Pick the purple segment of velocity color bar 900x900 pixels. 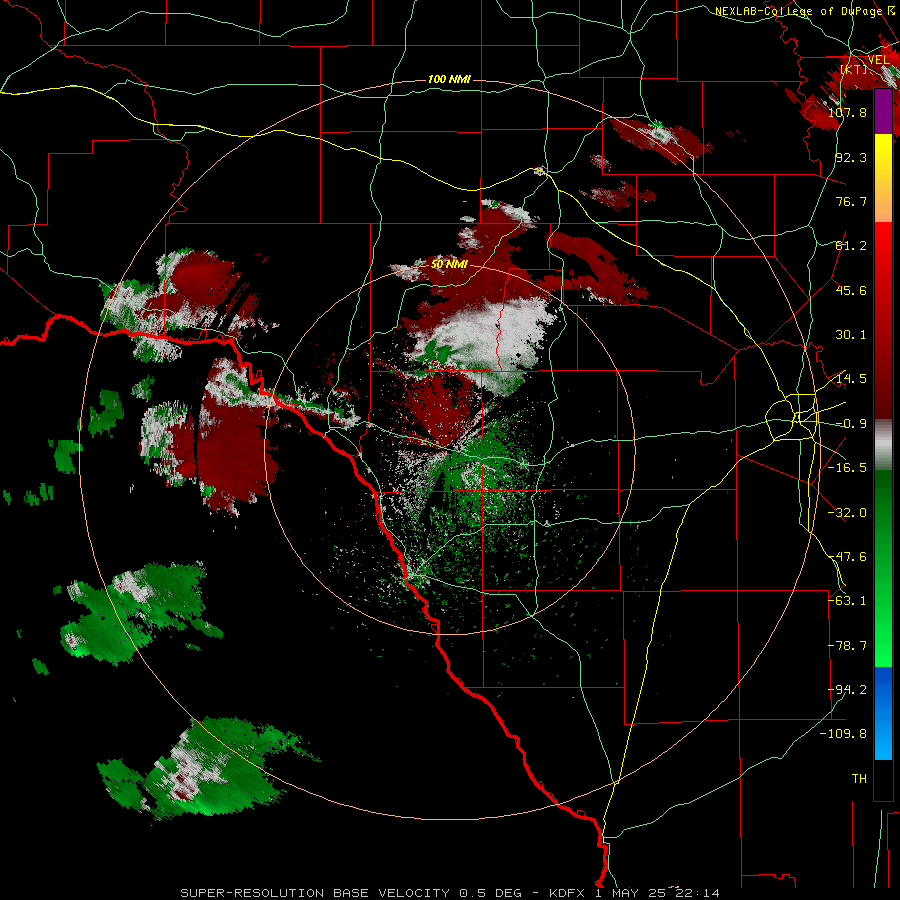883,111
